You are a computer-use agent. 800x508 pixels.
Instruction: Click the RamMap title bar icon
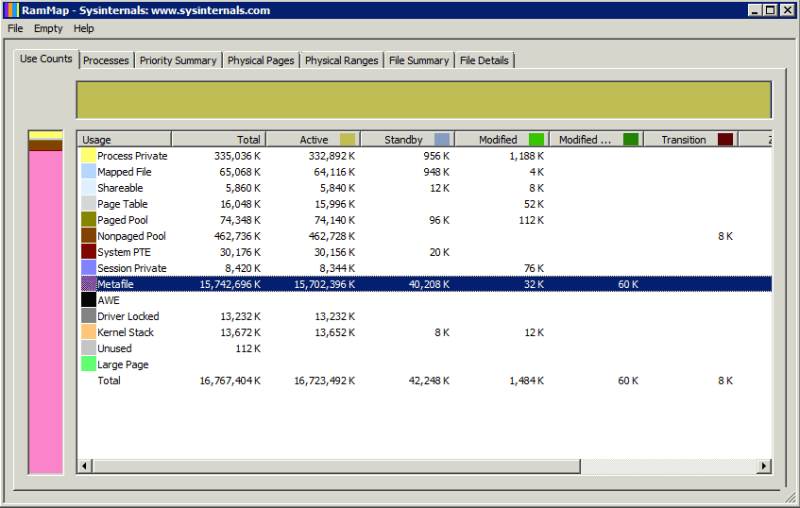pyautogui.click(x=11, y=10)
